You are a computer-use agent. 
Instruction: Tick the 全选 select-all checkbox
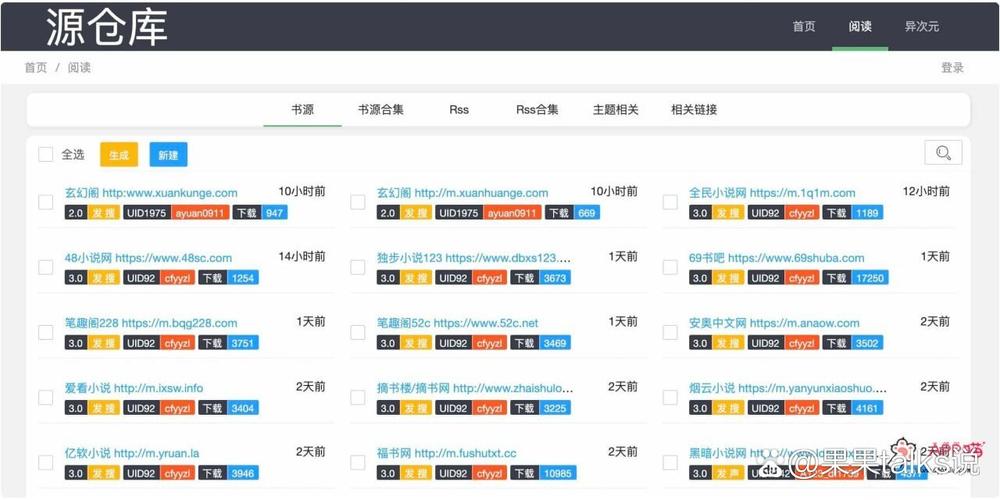tap(46, 154)
